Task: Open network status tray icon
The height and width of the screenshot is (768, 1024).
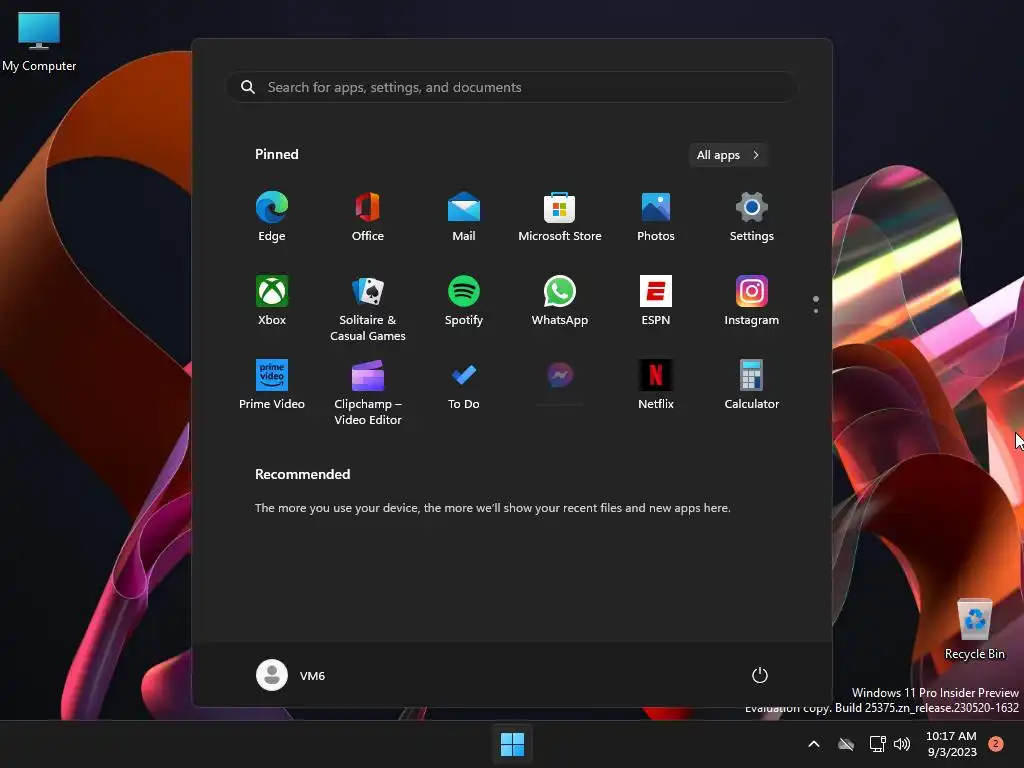Action: [x=877, y=744]
